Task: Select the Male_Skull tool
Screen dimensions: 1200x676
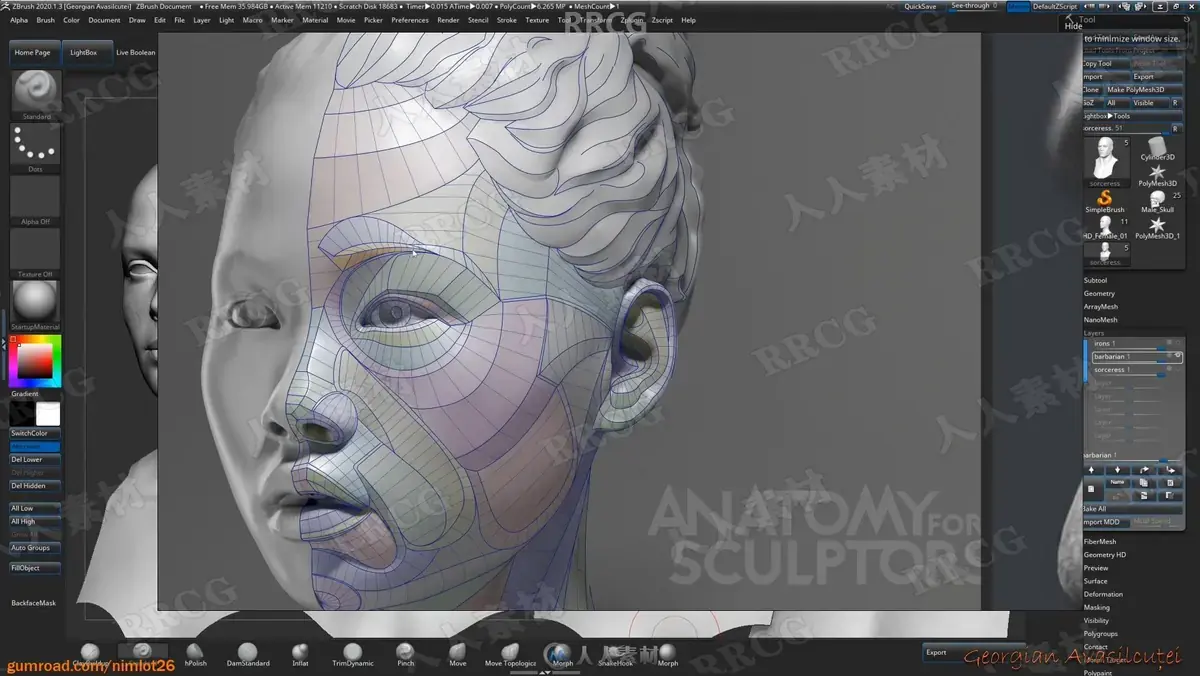Action: click(1158, 202)
